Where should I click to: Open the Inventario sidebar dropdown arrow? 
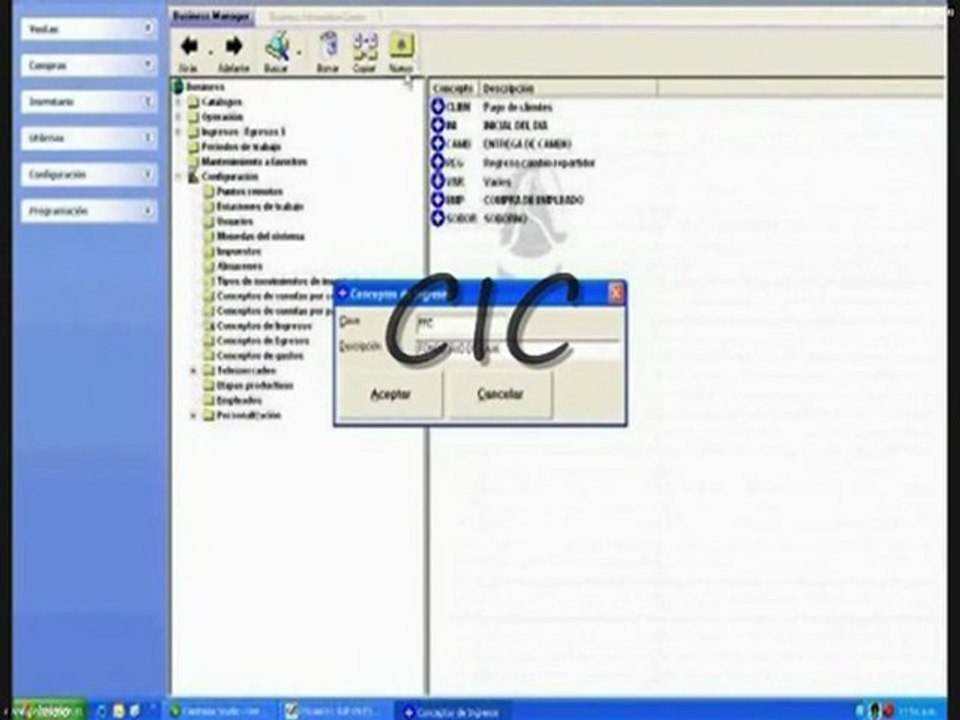coord(148,101)
